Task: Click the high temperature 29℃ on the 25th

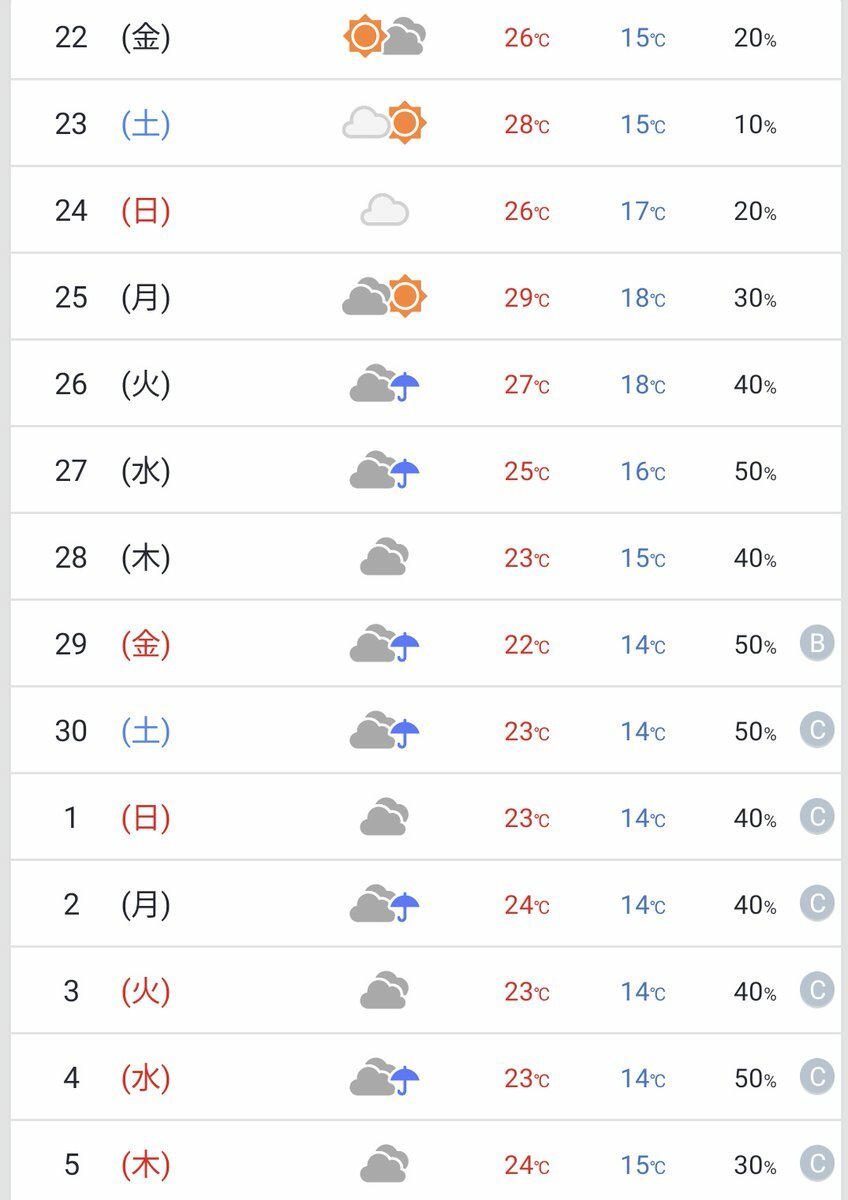Action: pyautogui.click(x=526, y=298)
